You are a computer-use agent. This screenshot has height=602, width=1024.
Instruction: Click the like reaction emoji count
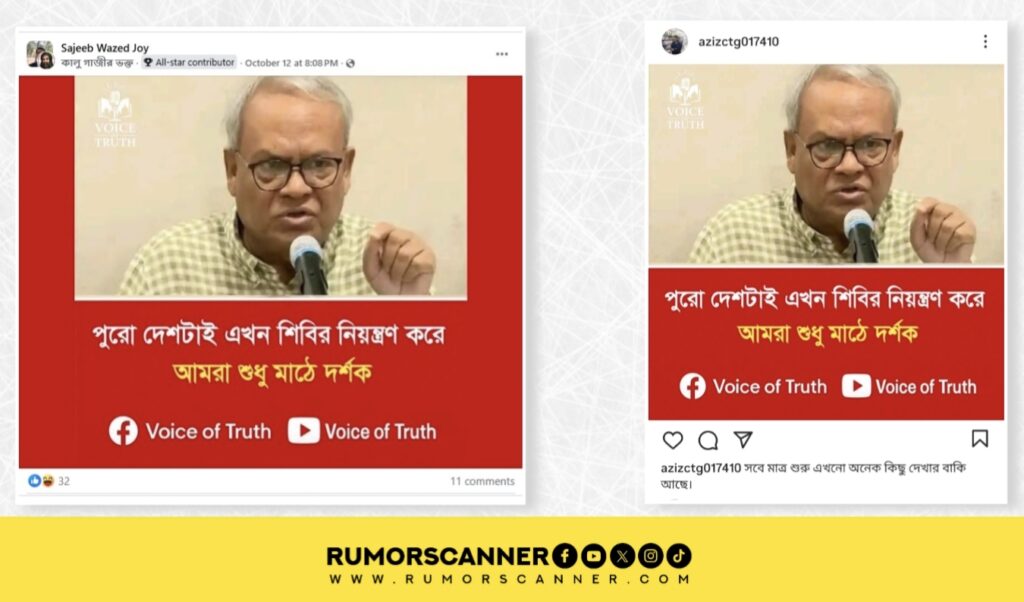[x=48, y=481]
